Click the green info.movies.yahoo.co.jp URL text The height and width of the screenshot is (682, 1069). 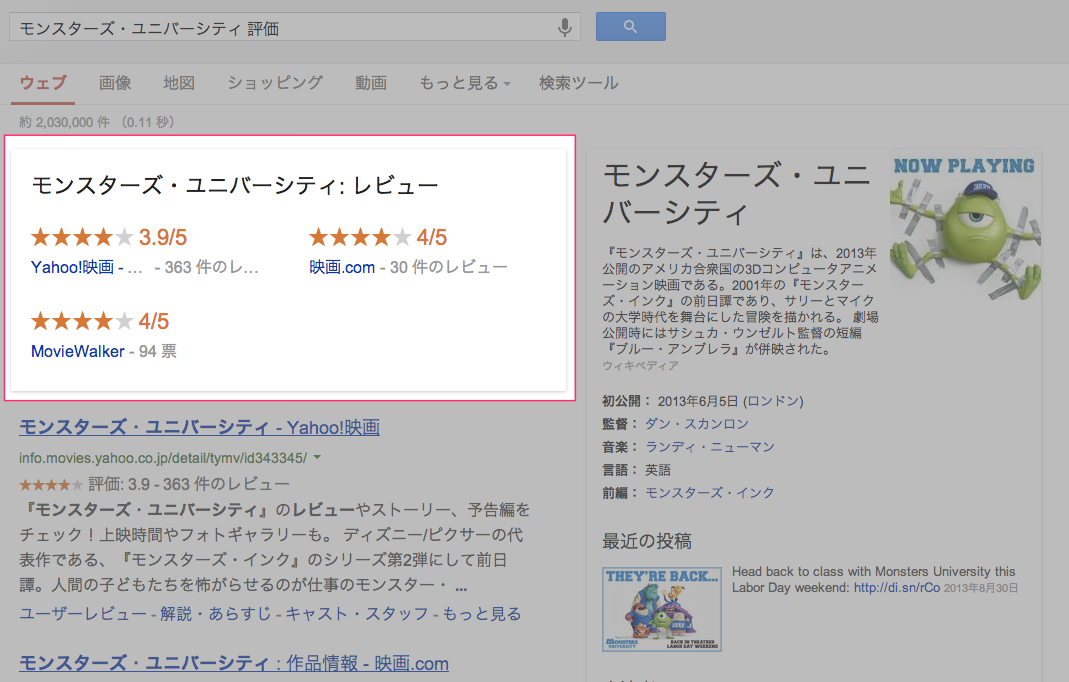(x=163, y=458)
